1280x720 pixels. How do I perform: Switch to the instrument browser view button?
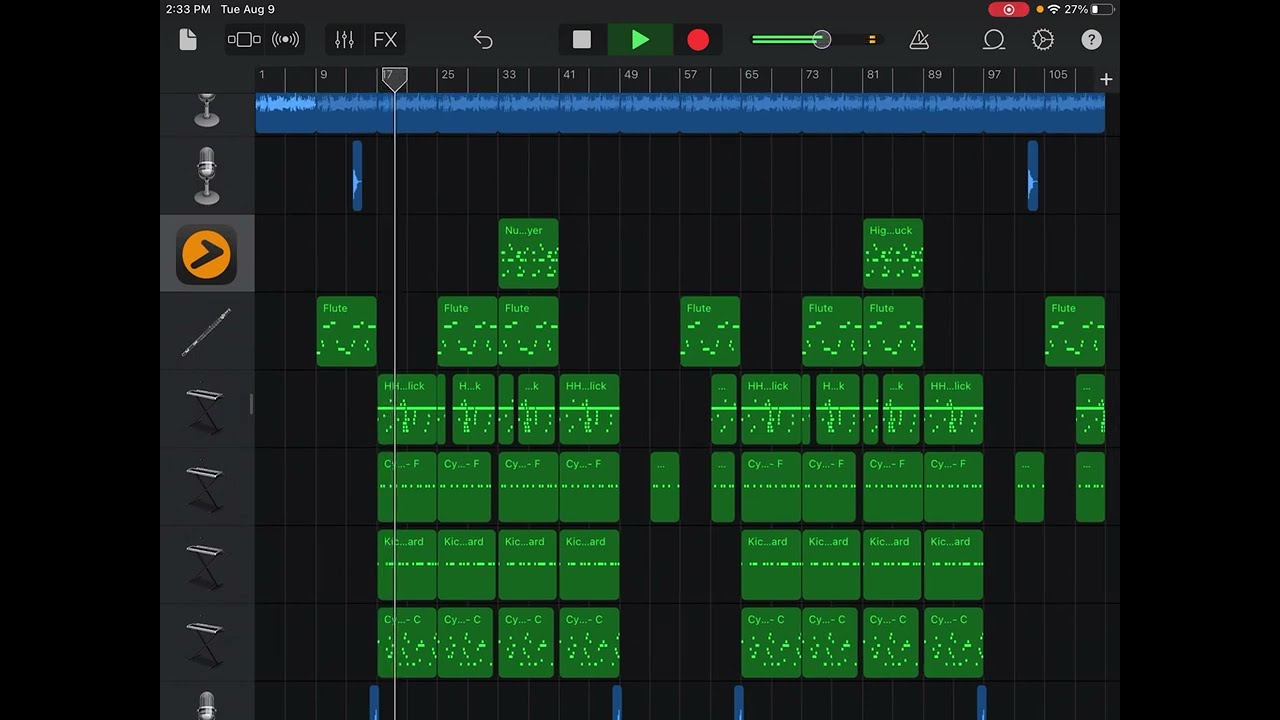pyautogui.click(x=244, y=40)
